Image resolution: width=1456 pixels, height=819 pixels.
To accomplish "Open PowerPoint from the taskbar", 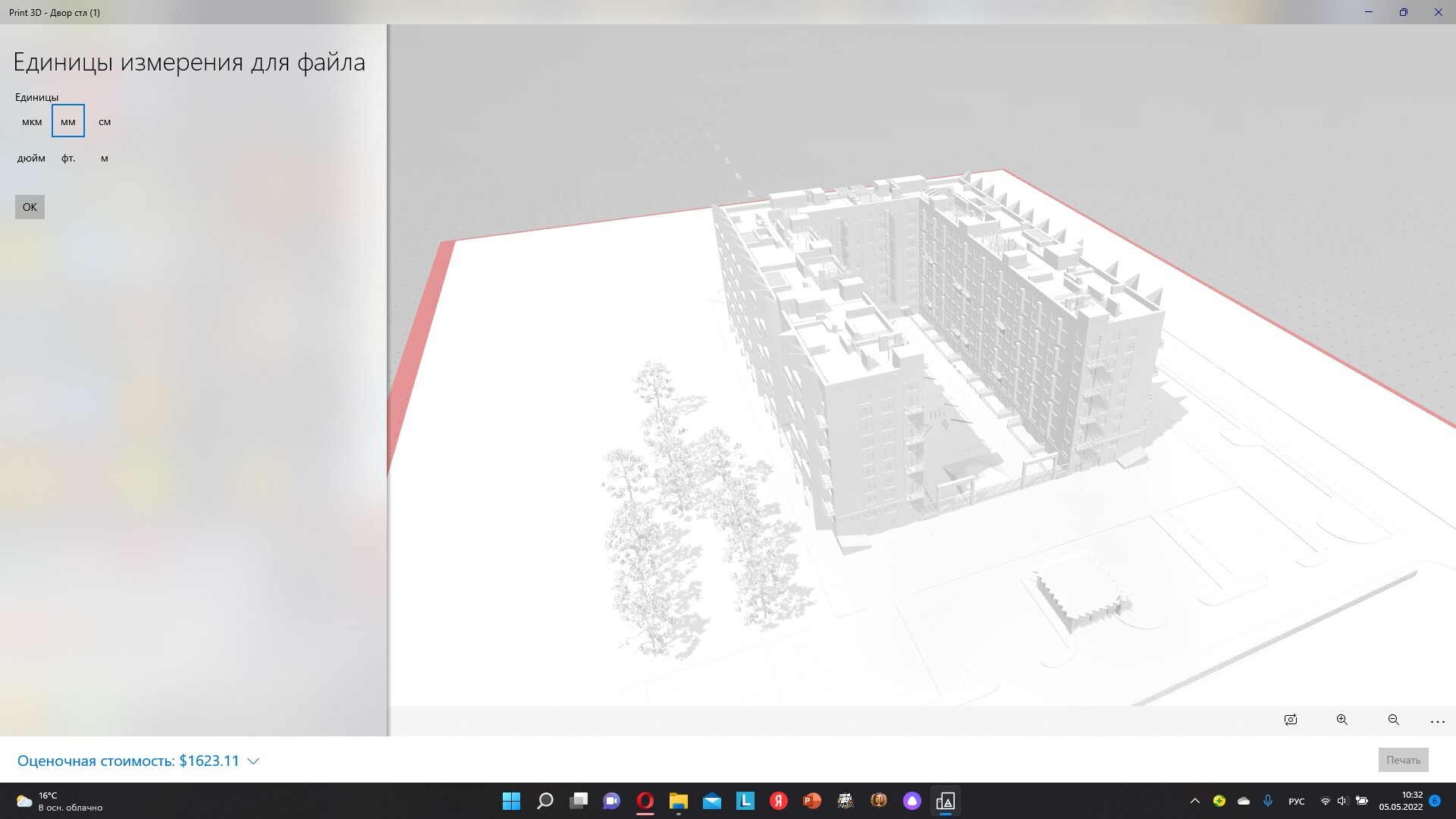I will [x=811, y=801].
